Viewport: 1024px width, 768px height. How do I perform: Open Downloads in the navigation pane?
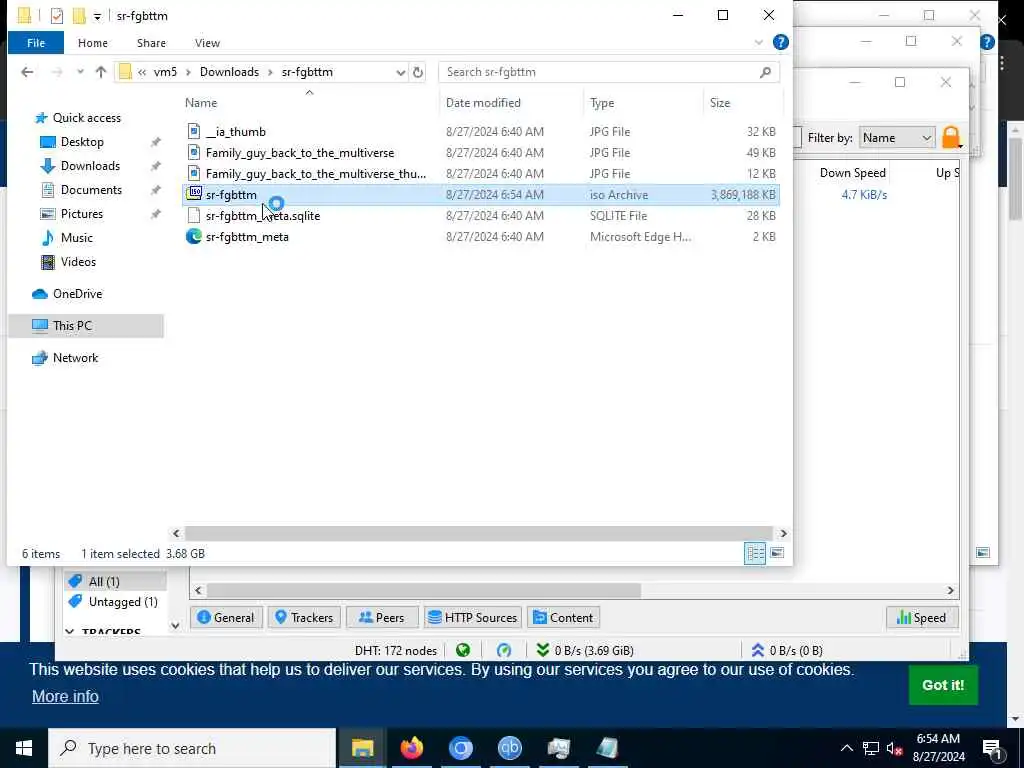(x=90, y=166)
